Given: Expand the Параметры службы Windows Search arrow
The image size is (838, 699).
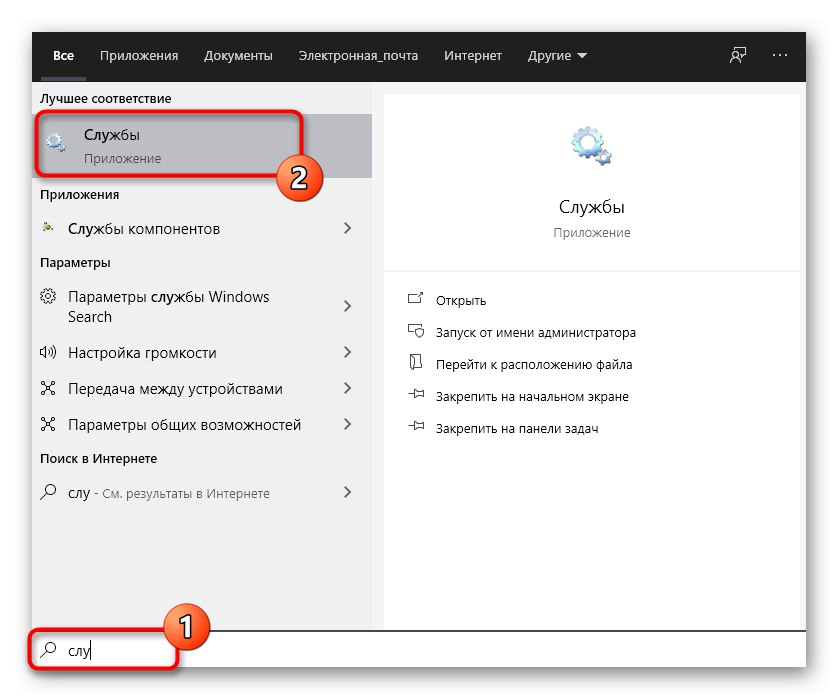Looking at the screenshot, I should tap(347, 306).
